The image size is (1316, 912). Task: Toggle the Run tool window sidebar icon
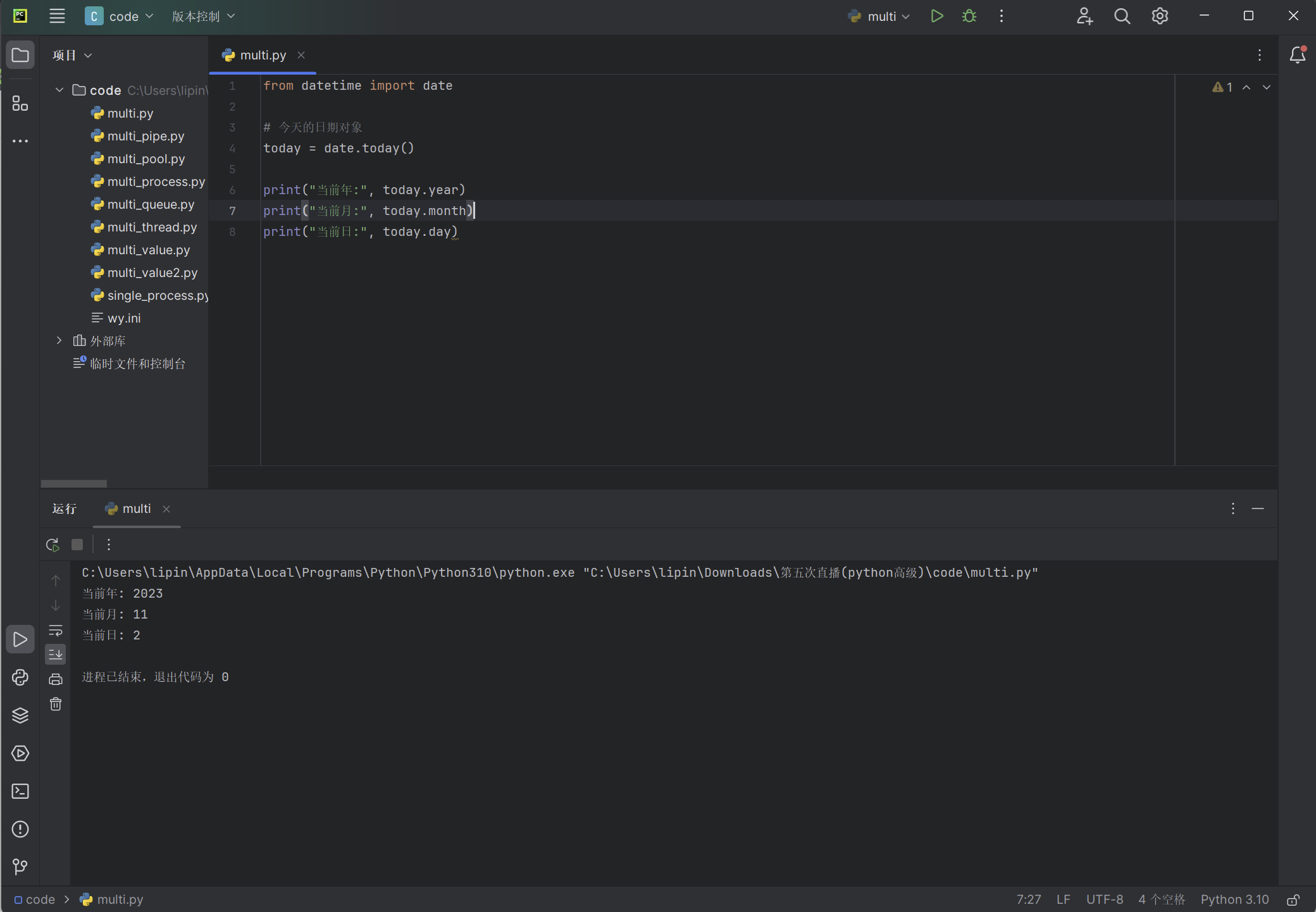[20, 639]
